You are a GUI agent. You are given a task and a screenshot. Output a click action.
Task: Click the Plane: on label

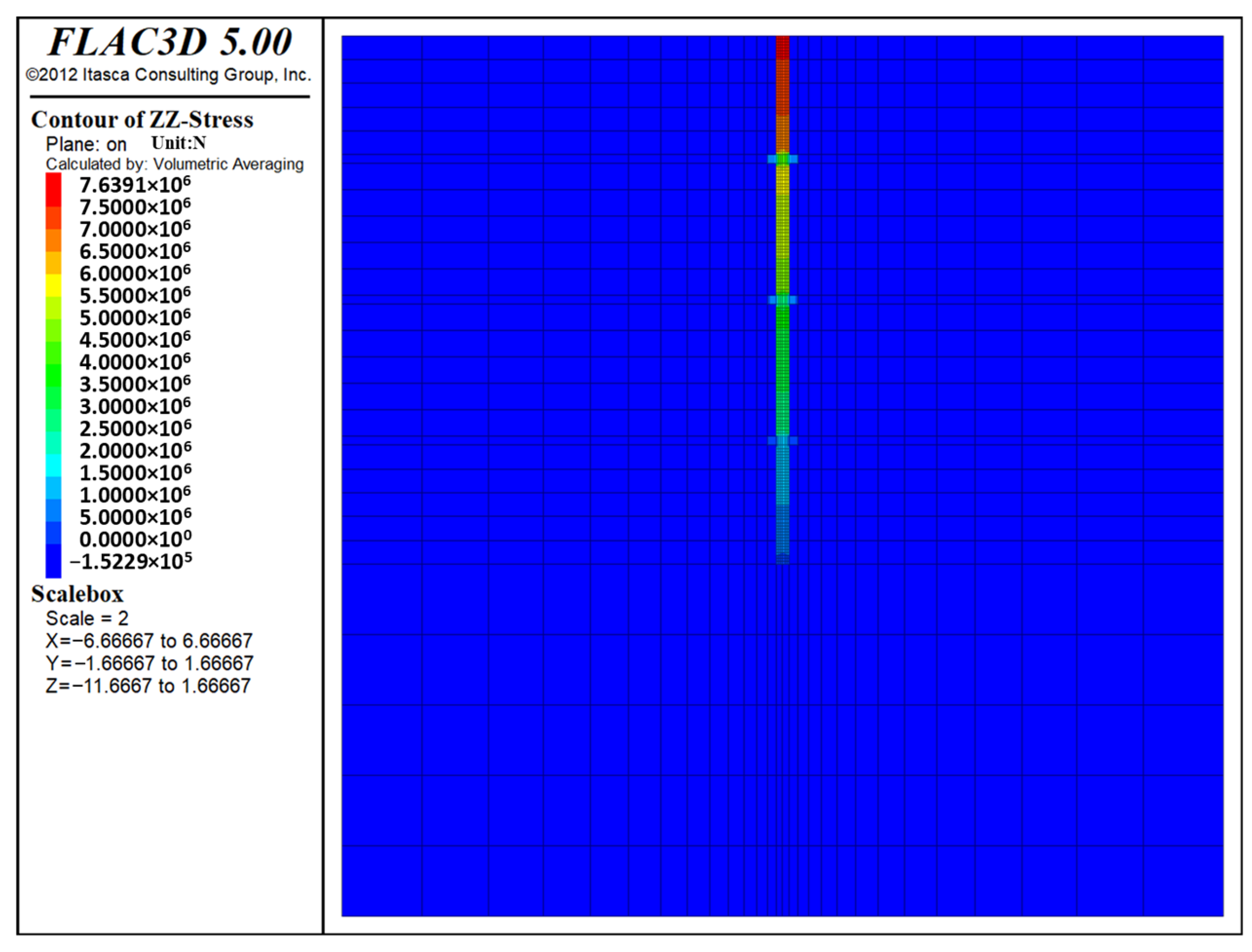[86, 144]
